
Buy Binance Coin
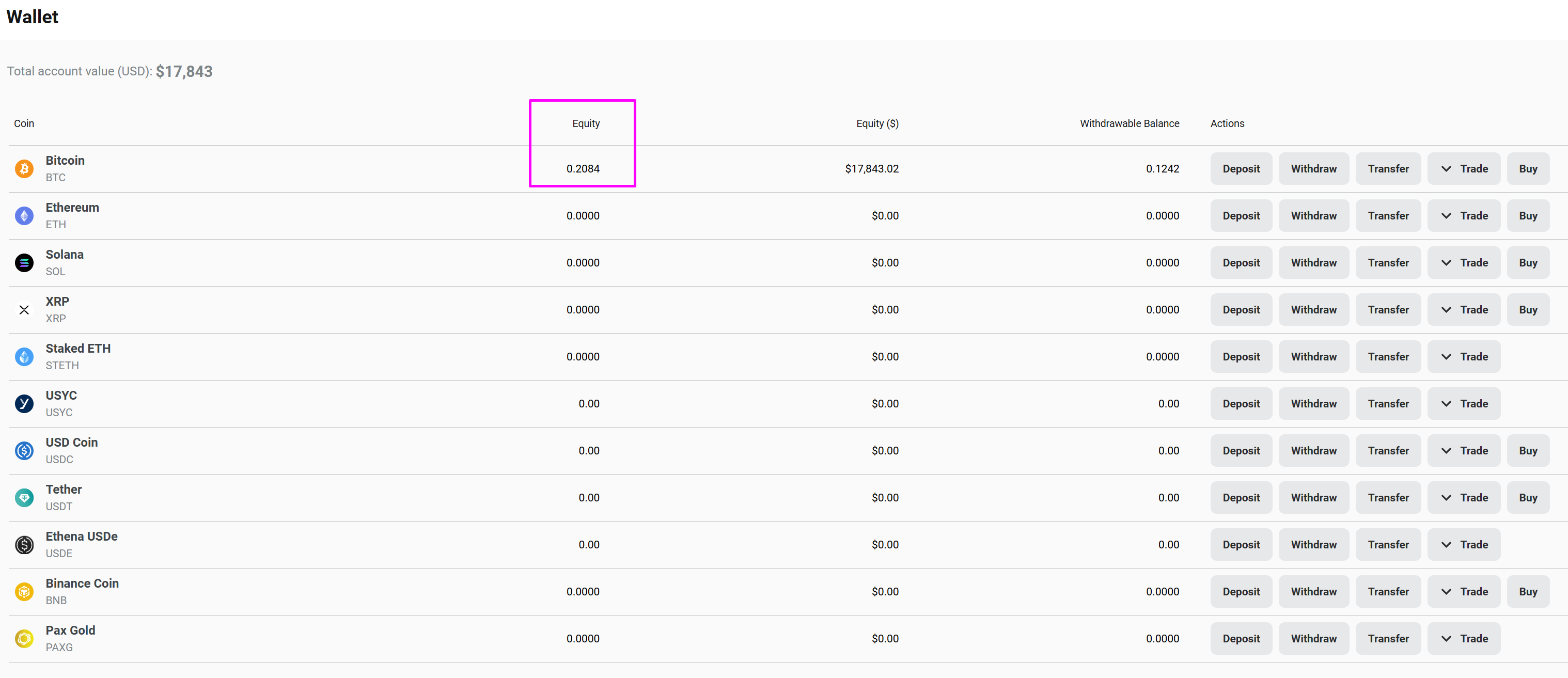point(1528,592)
